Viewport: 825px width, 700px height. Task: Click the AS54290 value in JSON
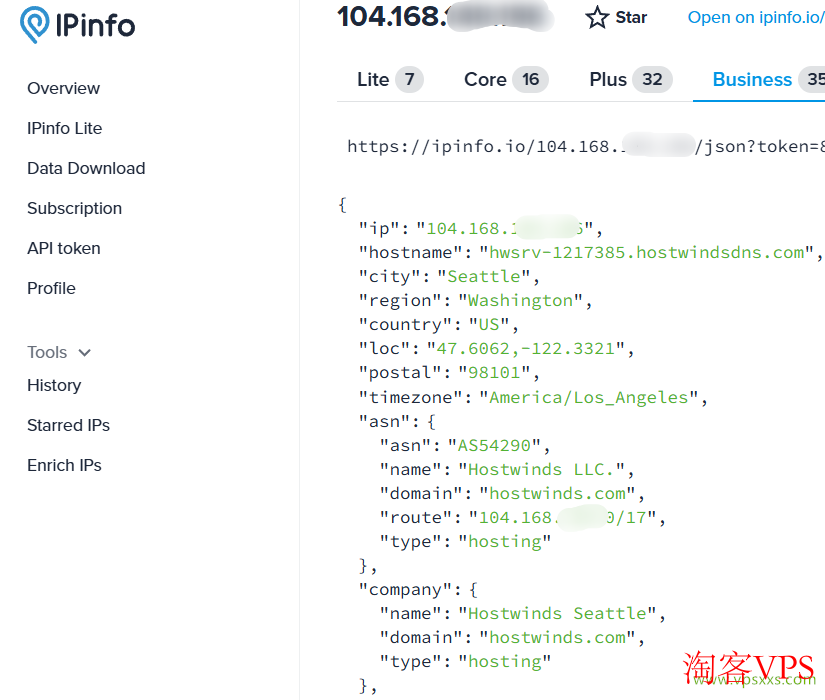494,445
